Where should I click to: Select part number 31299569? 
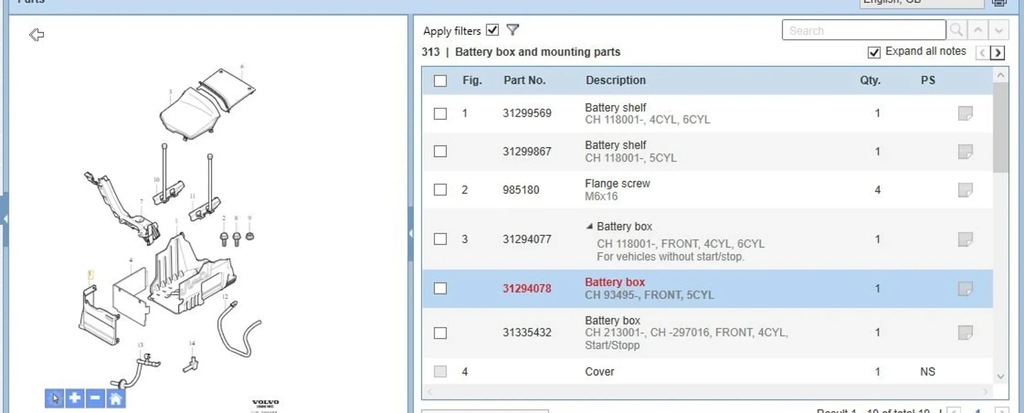[527, 114]
